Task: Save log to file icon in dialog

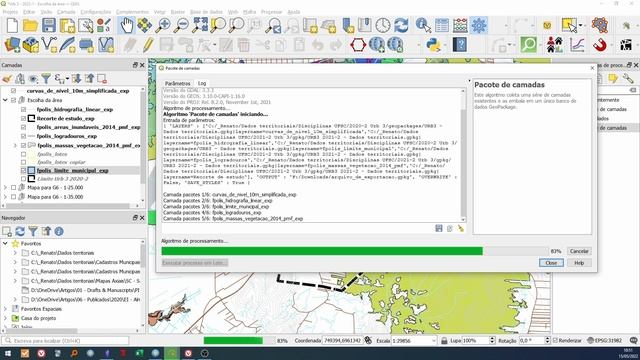Action: pyautogui.click(x=439, y=229)
